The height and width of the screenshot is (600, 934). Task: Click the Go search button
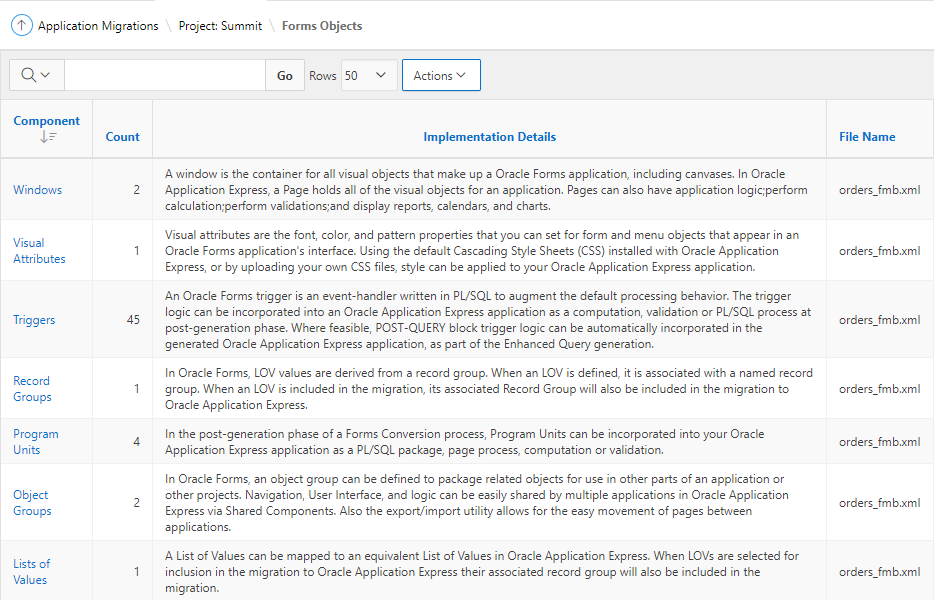285,75
